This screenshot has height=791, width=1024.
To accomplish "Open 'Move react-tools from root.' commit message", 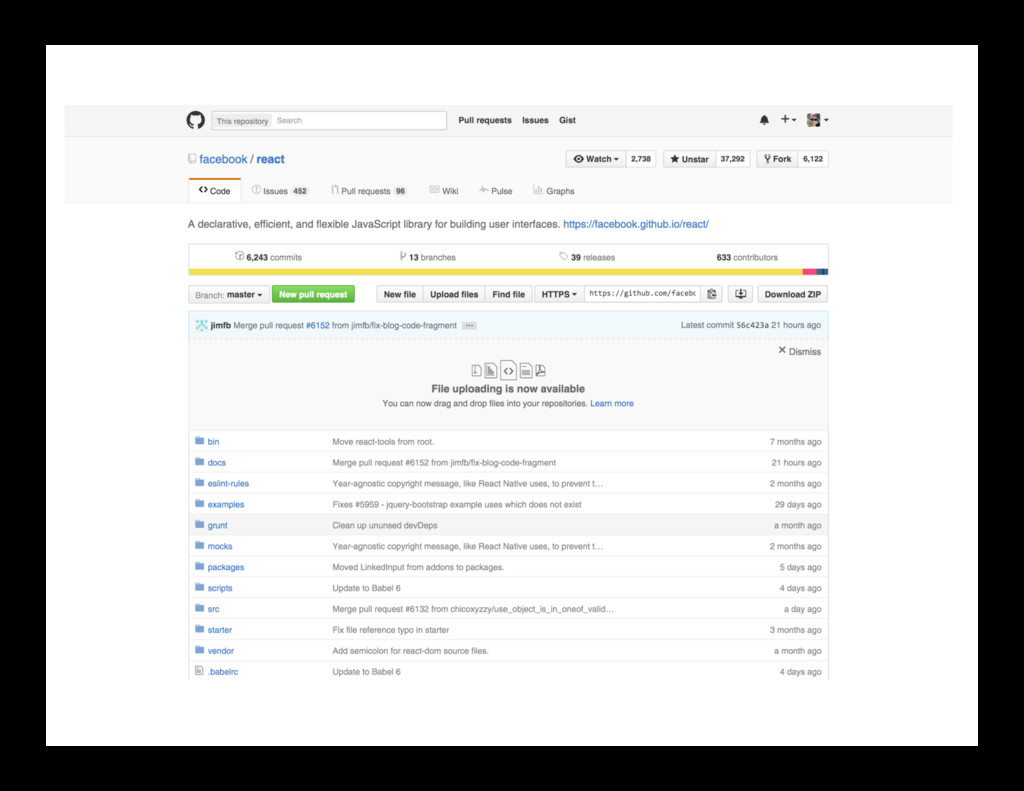I will click(383, 442).
